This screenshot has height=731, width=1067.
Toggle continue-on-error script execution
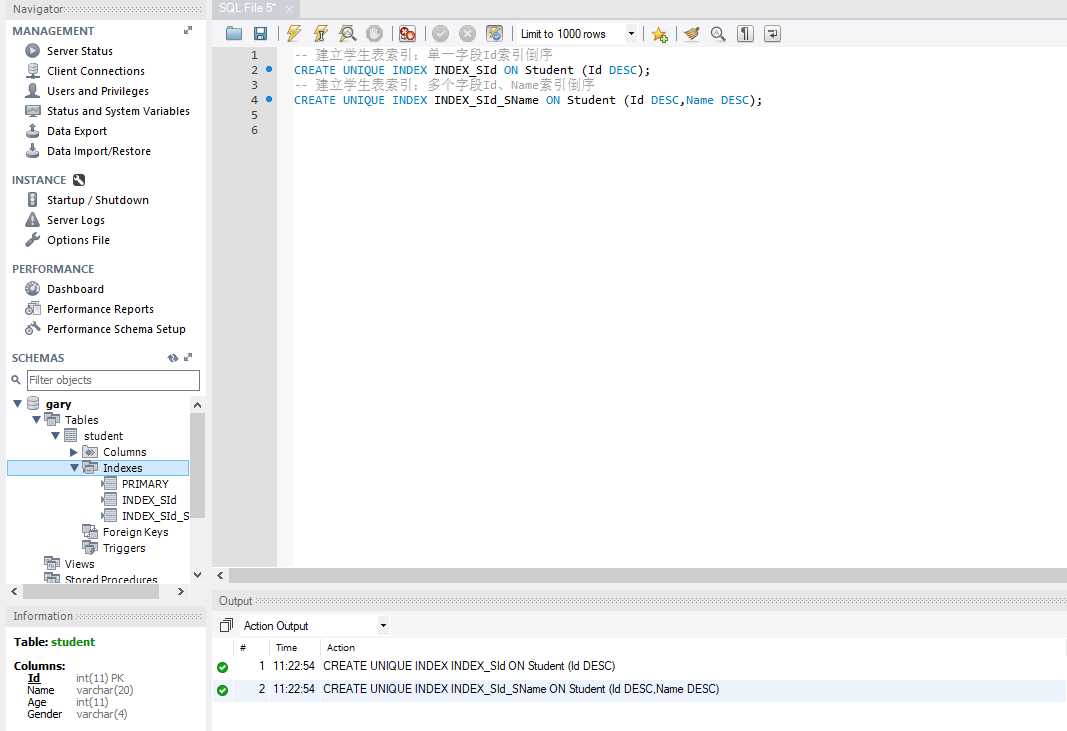[x=408, y=33]
